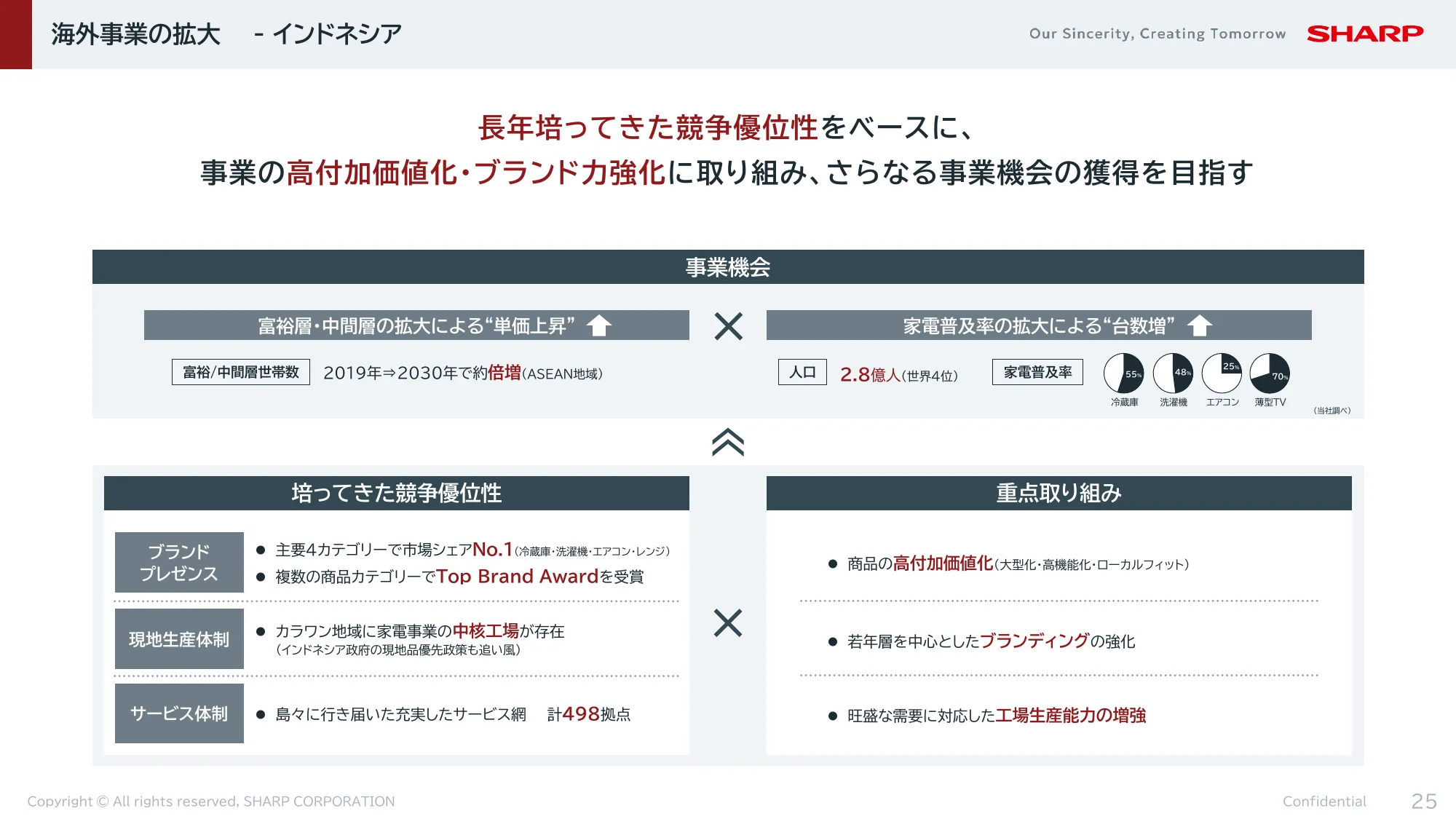This screenshot has height=819, width=1456.
Task: Click the 富裕/中間層世帯数 outlined label
Action: [241, 372]
